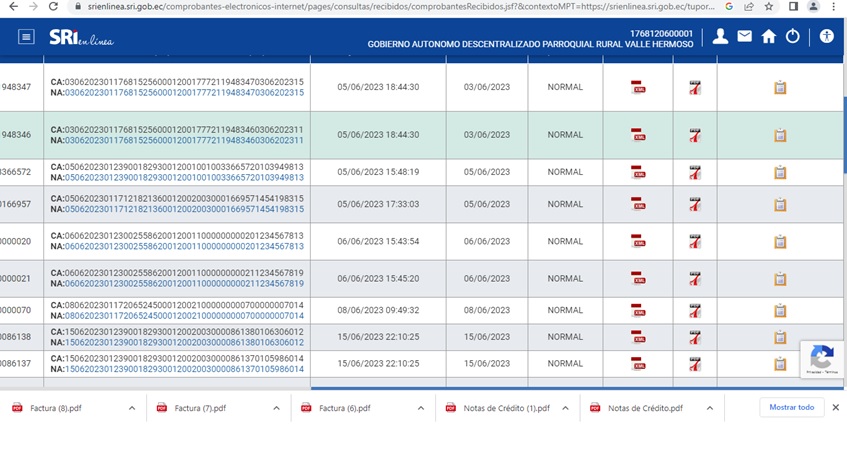847x460 pixels.
Task: Open the SRI hamburger menu
Action: pos(26,37)
